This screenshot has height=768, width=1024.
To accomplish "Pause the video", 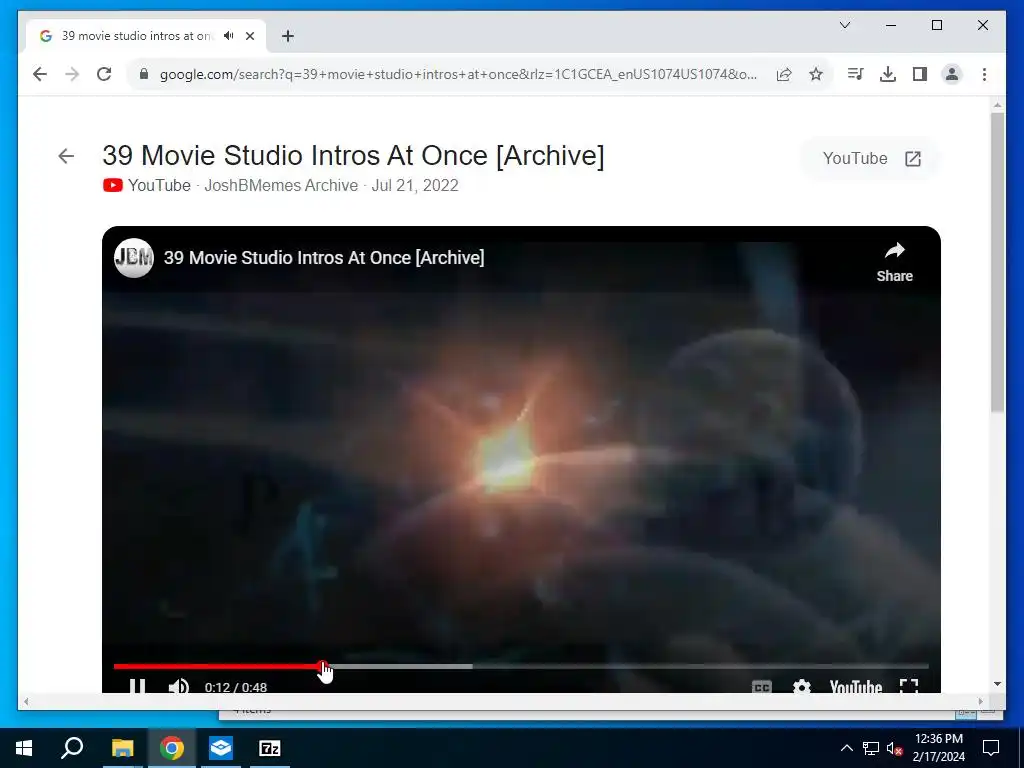I will point(136,686).
